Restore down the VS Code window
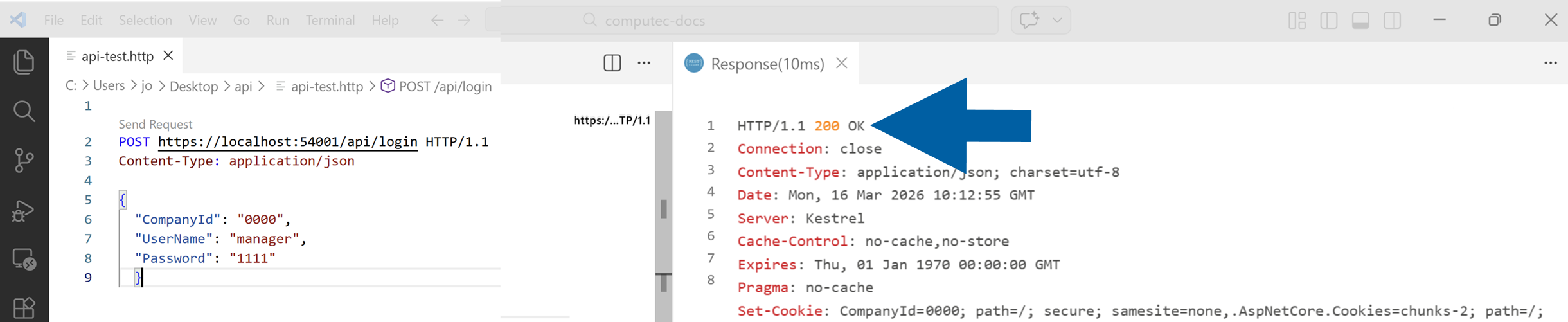Viewport: 1568px width, 322px height. (x=1495, y=20)
